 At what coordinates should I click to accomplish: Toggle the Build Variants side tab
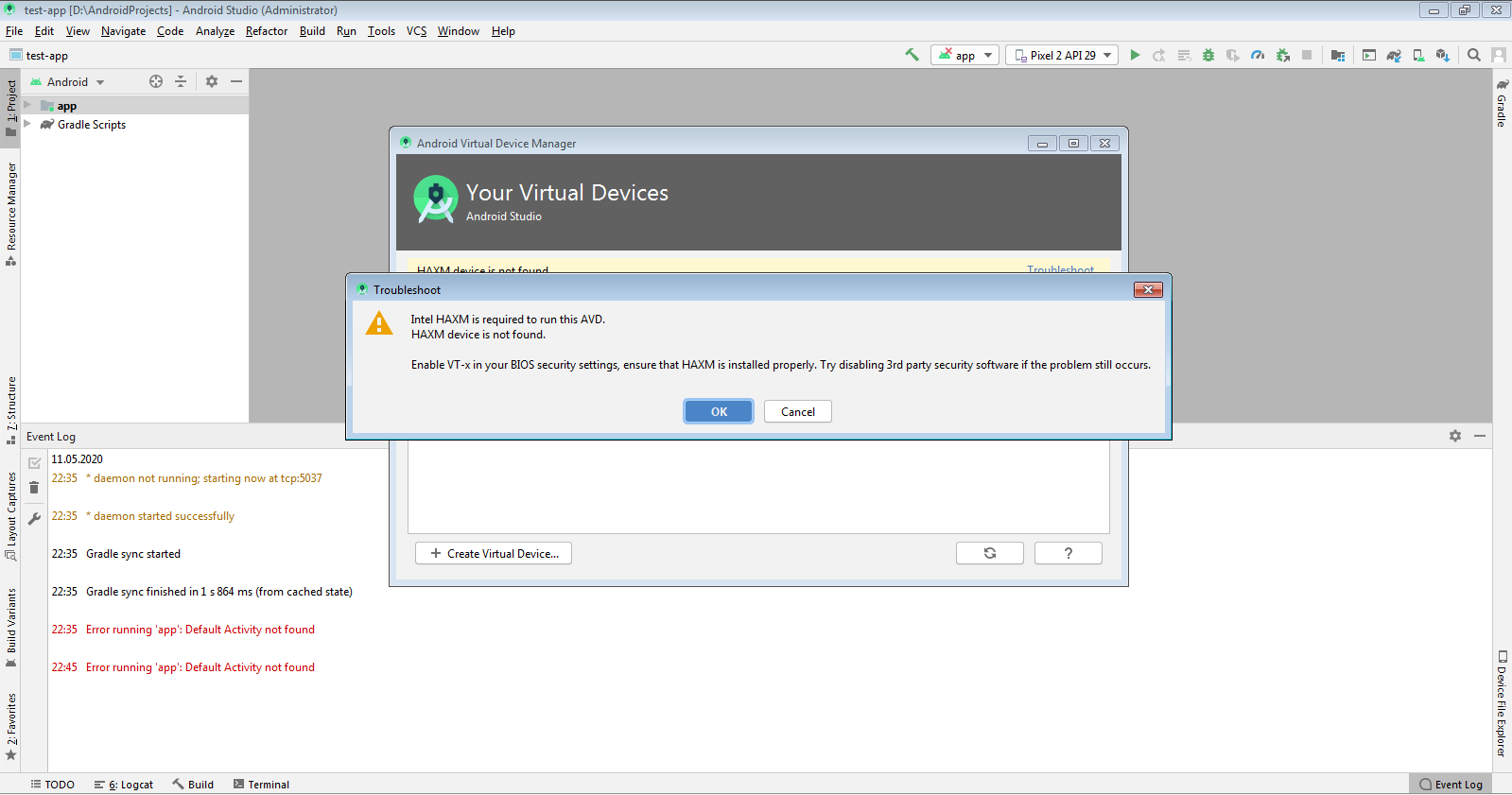coord(10,628)
